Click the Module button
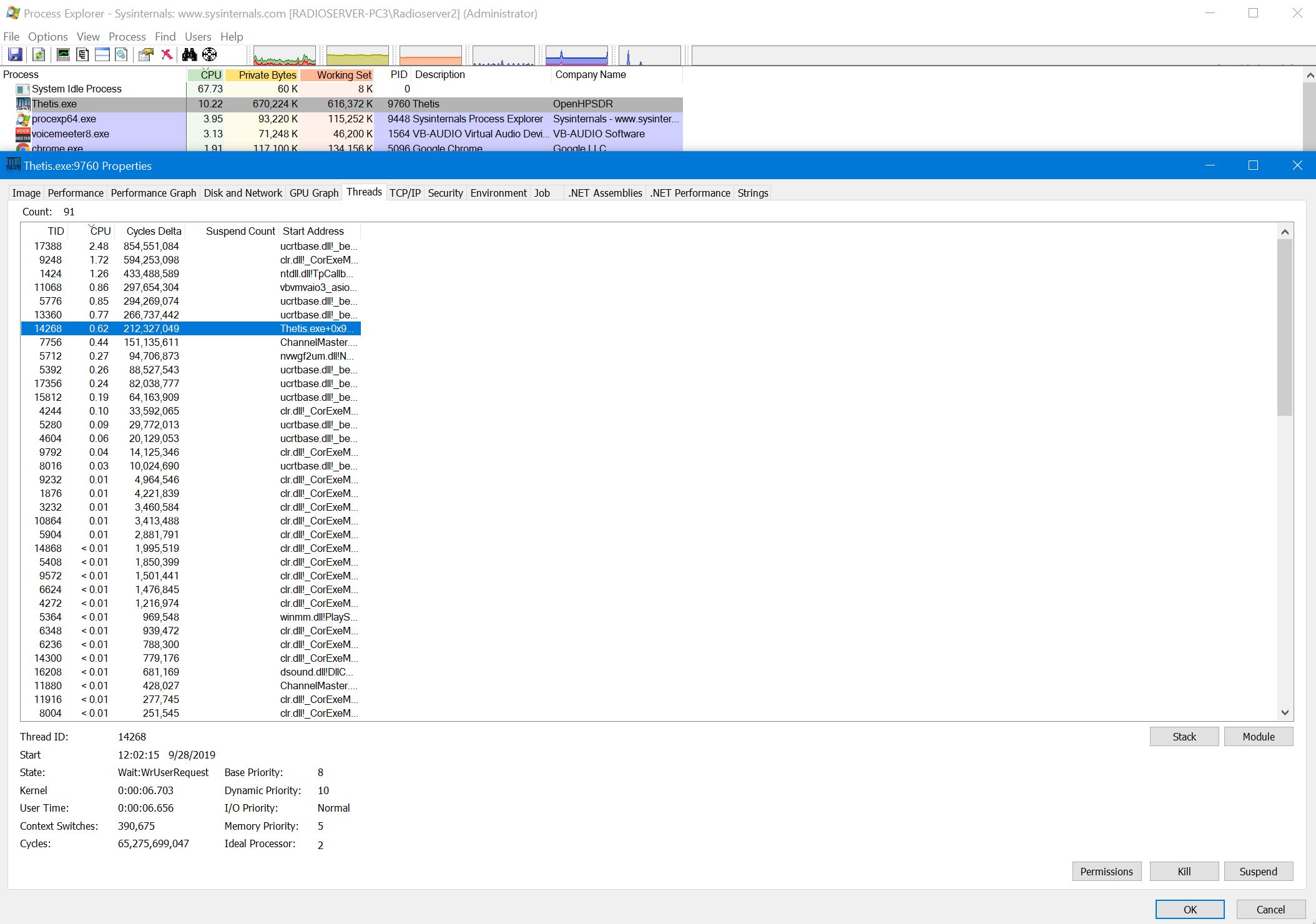The width and height of the screenshot is (1316, 924). click(1259, 737)
